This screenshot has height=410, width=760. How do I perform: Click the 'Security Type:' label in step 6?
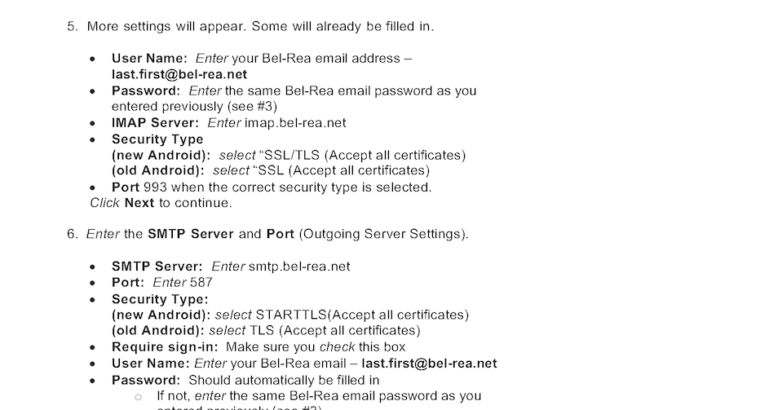[x=159, y=299]
